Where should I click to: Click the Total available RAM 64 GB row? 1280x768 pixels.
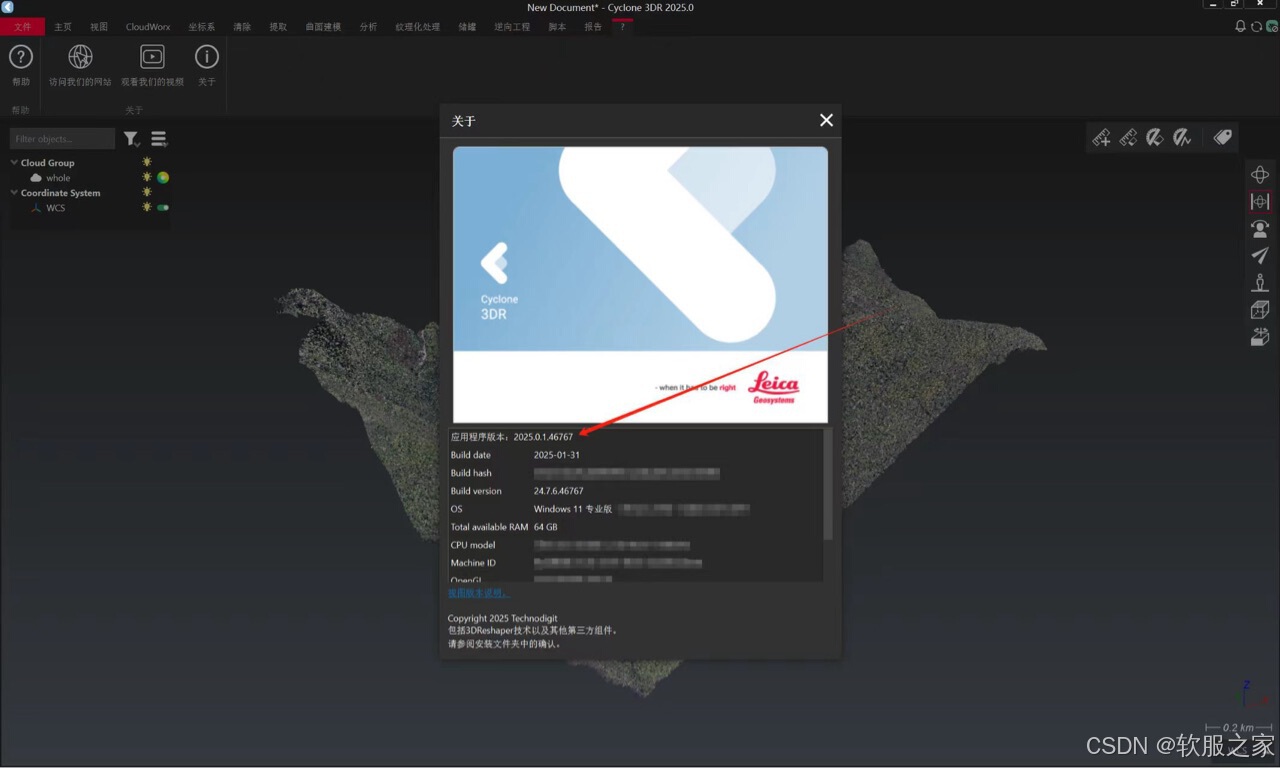504,527
